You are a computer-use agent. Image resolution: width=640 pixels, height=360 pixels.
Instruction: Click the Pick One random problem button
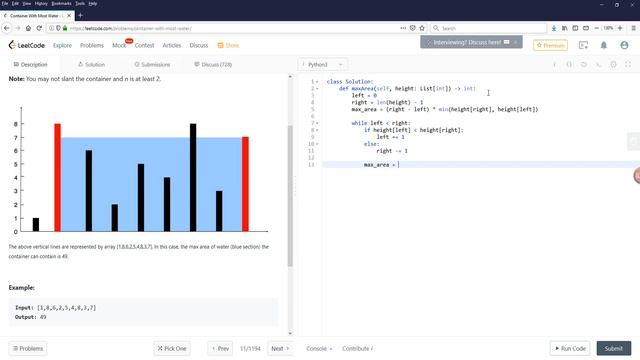[172, 349]
